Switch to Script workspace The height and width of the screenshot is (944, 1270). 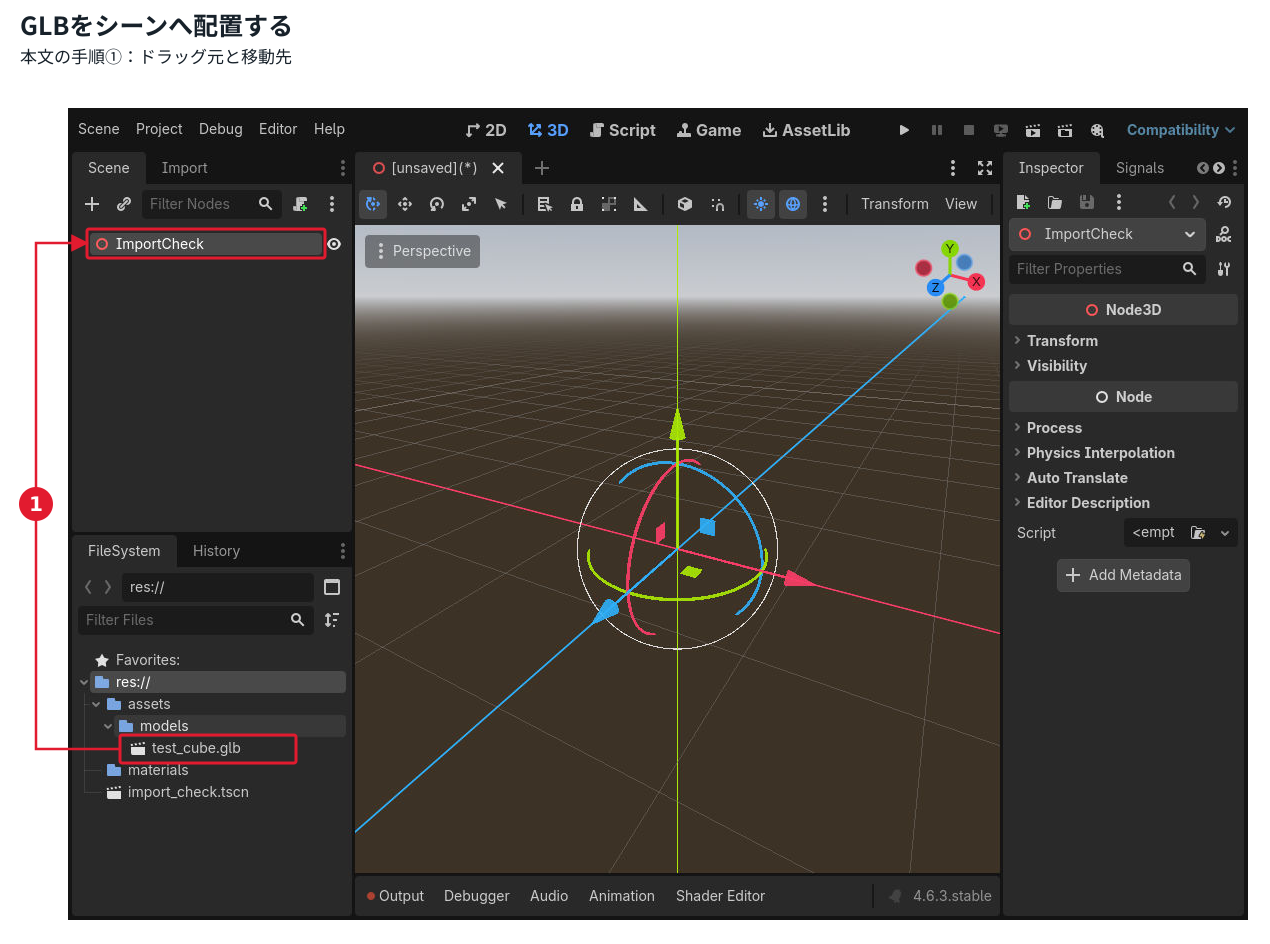[x=622, y=130]
